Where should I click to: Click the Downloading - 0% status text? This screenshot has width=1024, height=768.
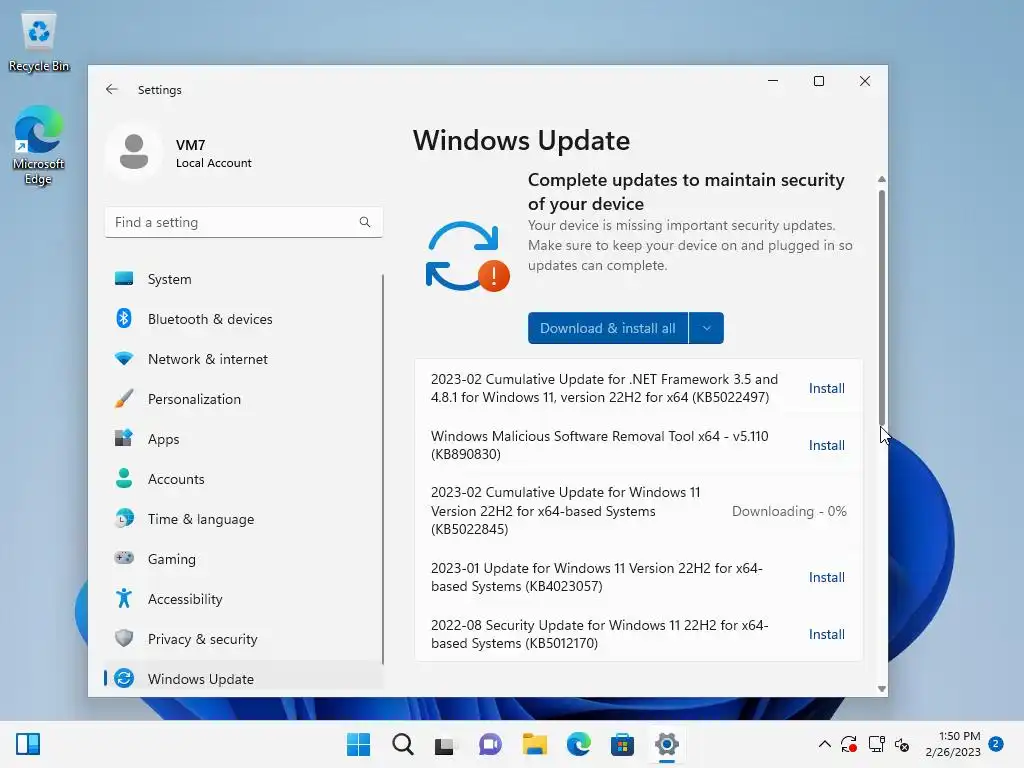click(789, 511)
